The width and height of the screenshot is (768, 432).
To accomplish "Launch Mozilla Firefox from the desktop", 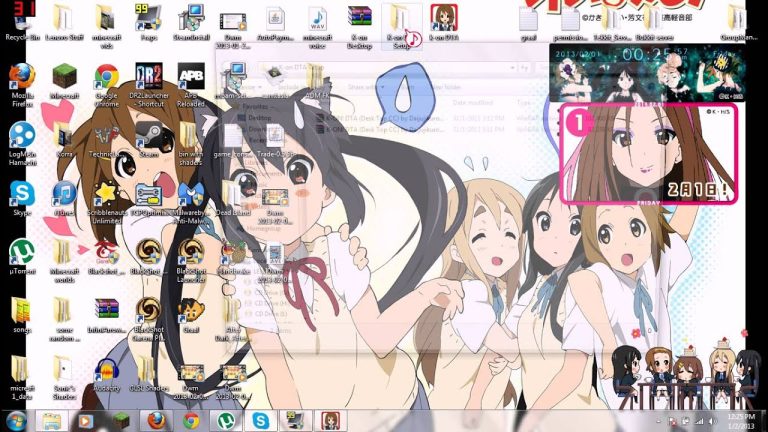I will [22, 84].
